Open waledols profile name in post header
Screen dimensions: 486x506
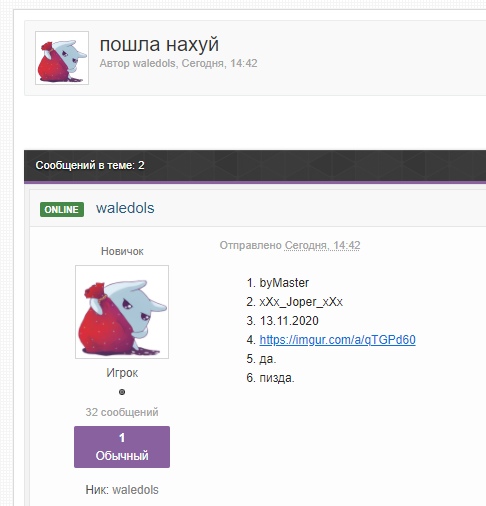tap(125, 208)
